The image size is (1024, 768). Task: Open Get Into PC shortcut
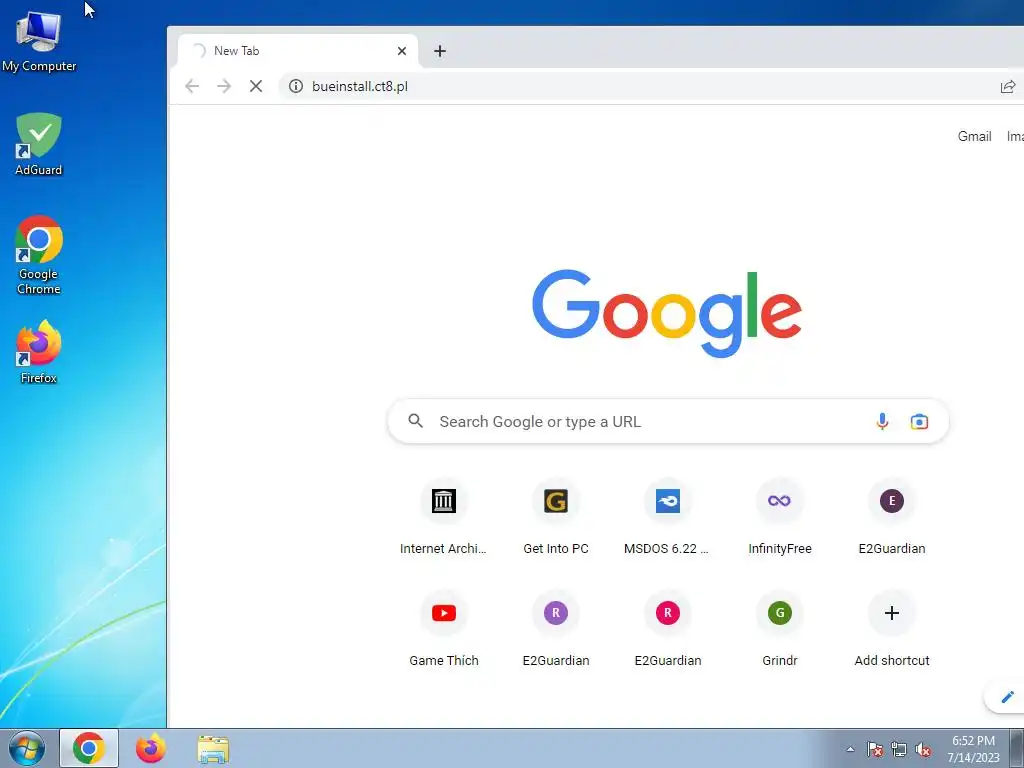[x=556, y=517]
